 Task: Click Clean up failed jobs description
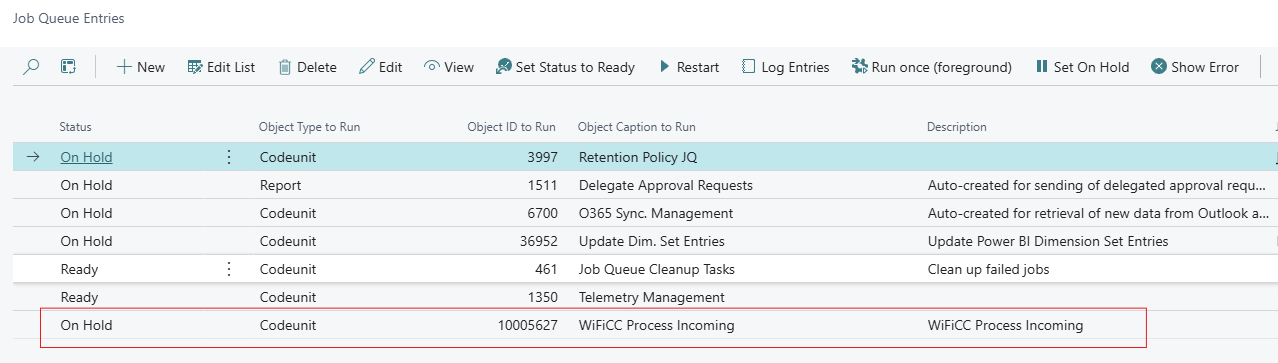pyautogui.click(x=989, y=269)
